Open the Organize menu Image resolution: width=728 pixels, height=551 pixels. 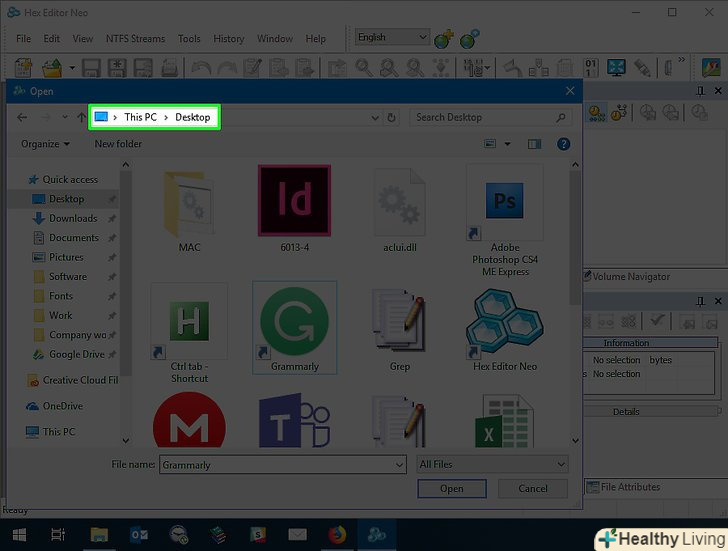pos(45,144)
